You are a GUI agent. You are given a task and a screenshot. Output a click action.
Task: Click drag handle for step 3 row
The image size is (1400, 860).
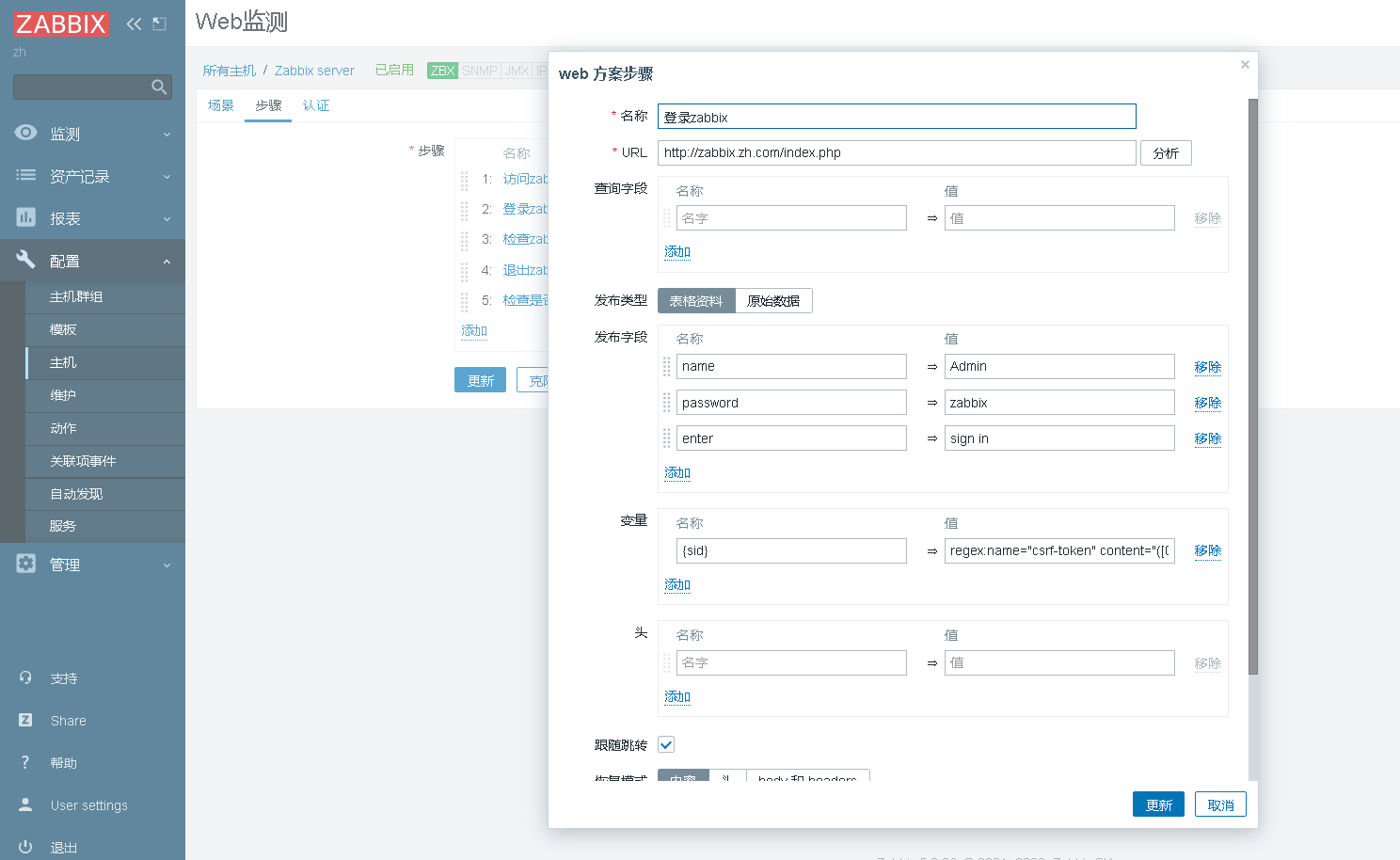464,240
